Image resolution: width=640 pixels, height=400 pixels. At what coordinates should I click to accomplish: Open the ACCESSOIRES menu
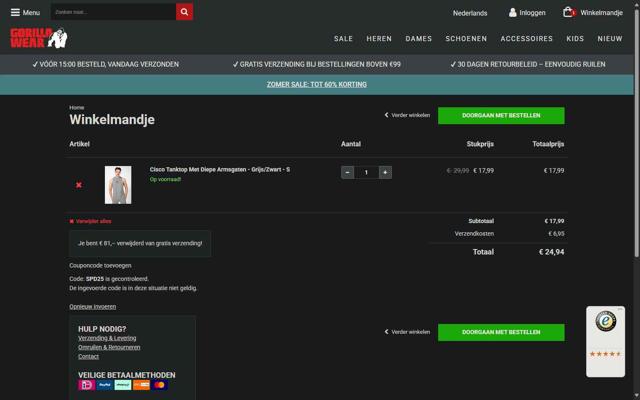pyautogui.click(x=527, y=39)
